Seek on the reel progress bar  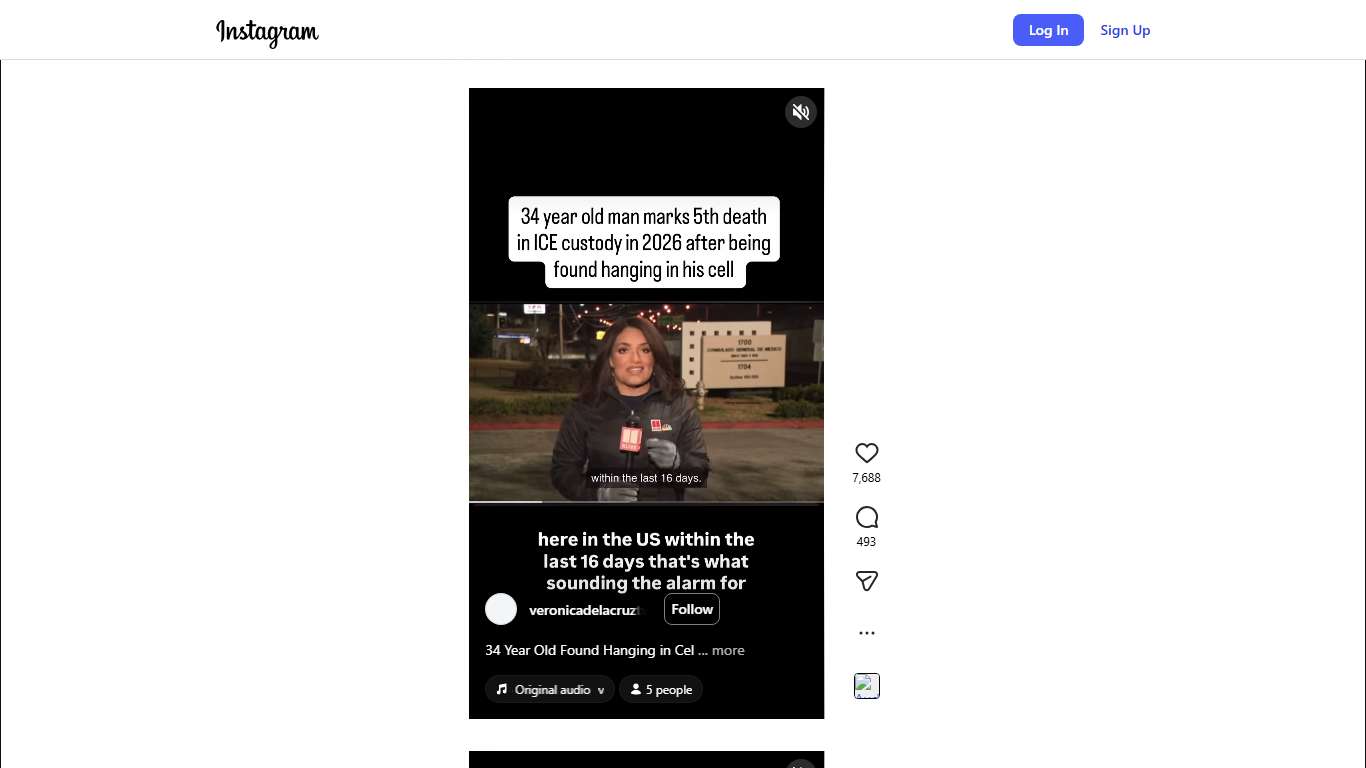coord(646,502)
